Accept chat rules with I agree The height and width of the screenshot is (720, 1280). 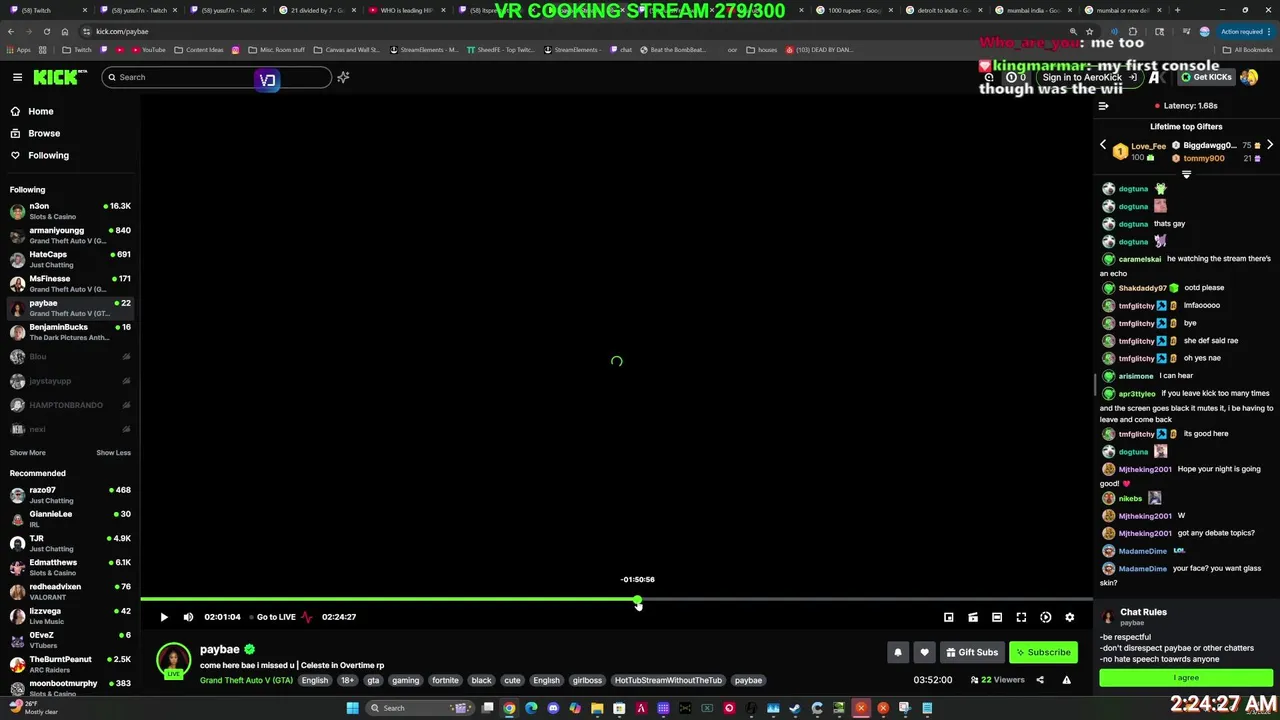point(1186,678)
